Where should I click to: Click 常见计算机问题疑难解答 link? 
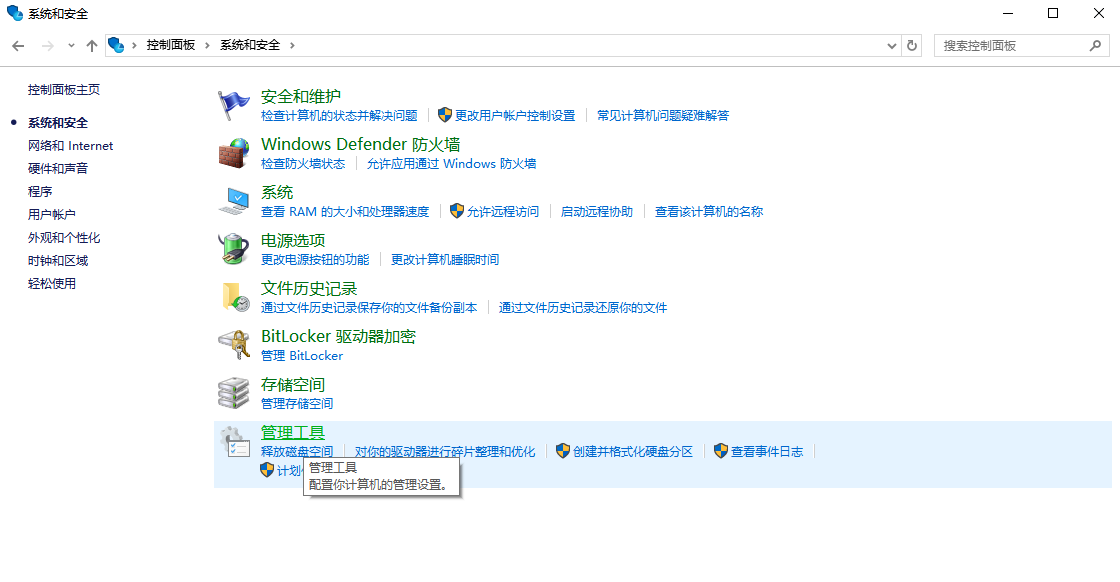tap(663, 116)
